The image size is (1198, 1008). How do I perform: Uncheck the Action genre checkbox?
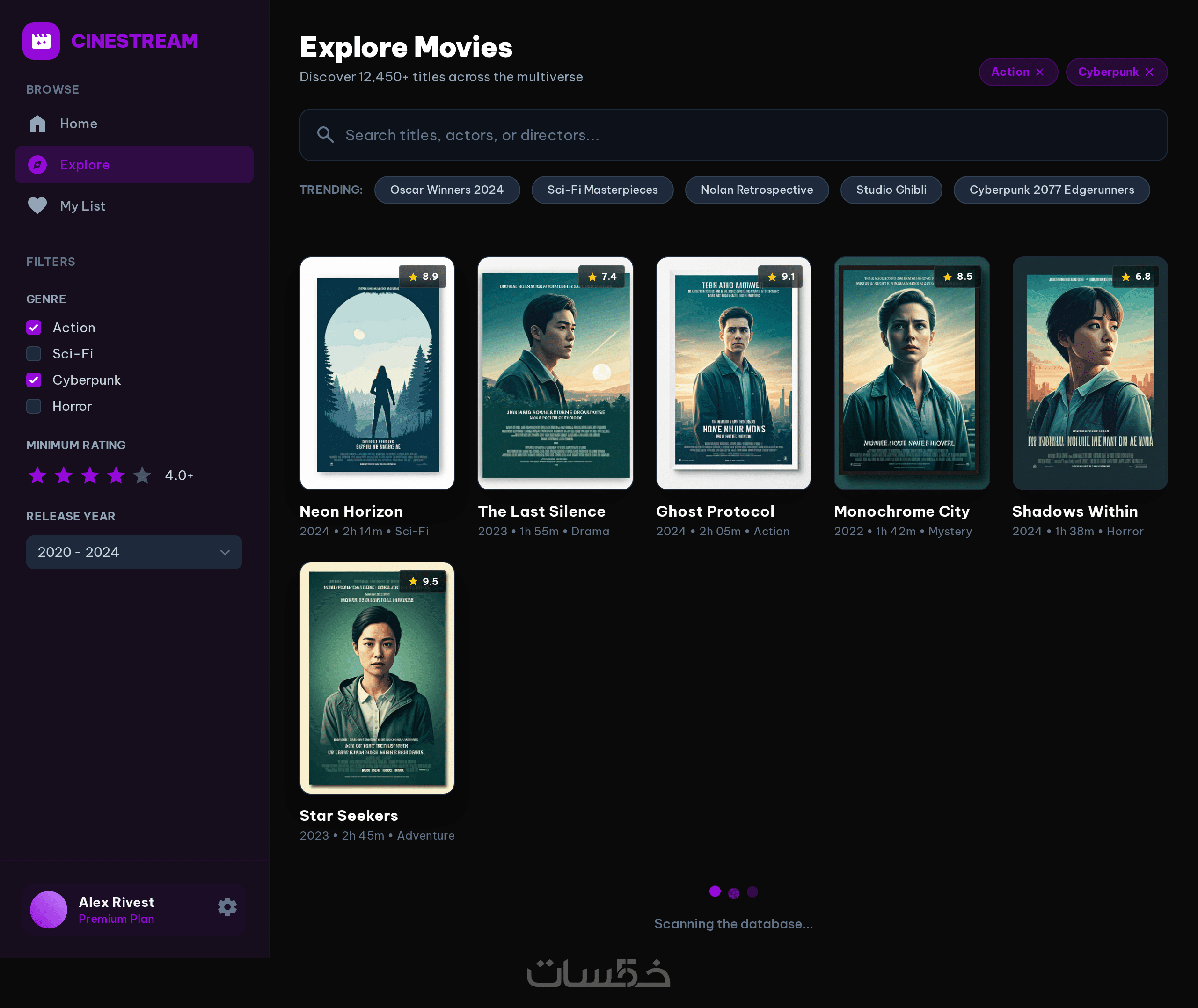click(34, 328)
